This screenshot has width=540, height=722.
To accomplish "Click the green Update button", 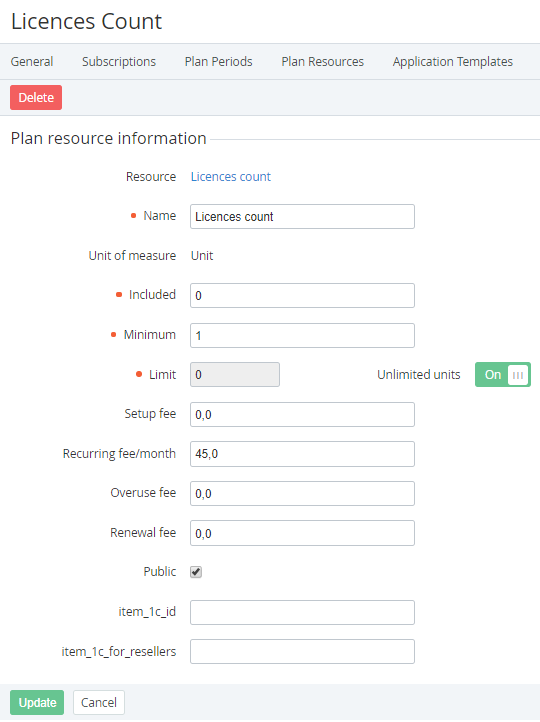I will tap(37, 703).
